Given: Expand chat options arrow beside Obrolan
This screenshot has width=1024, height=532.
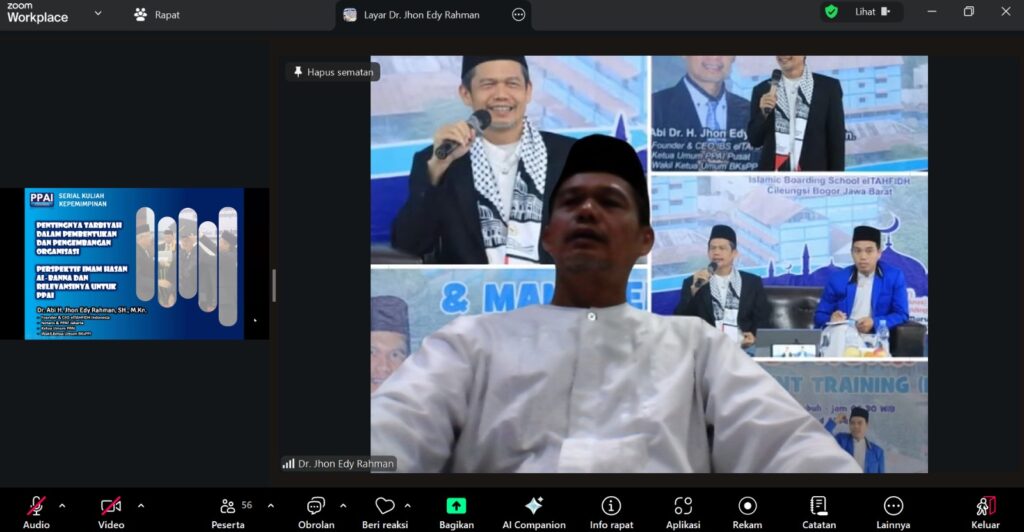Looking at the screenshot, I should pos(343,505).
